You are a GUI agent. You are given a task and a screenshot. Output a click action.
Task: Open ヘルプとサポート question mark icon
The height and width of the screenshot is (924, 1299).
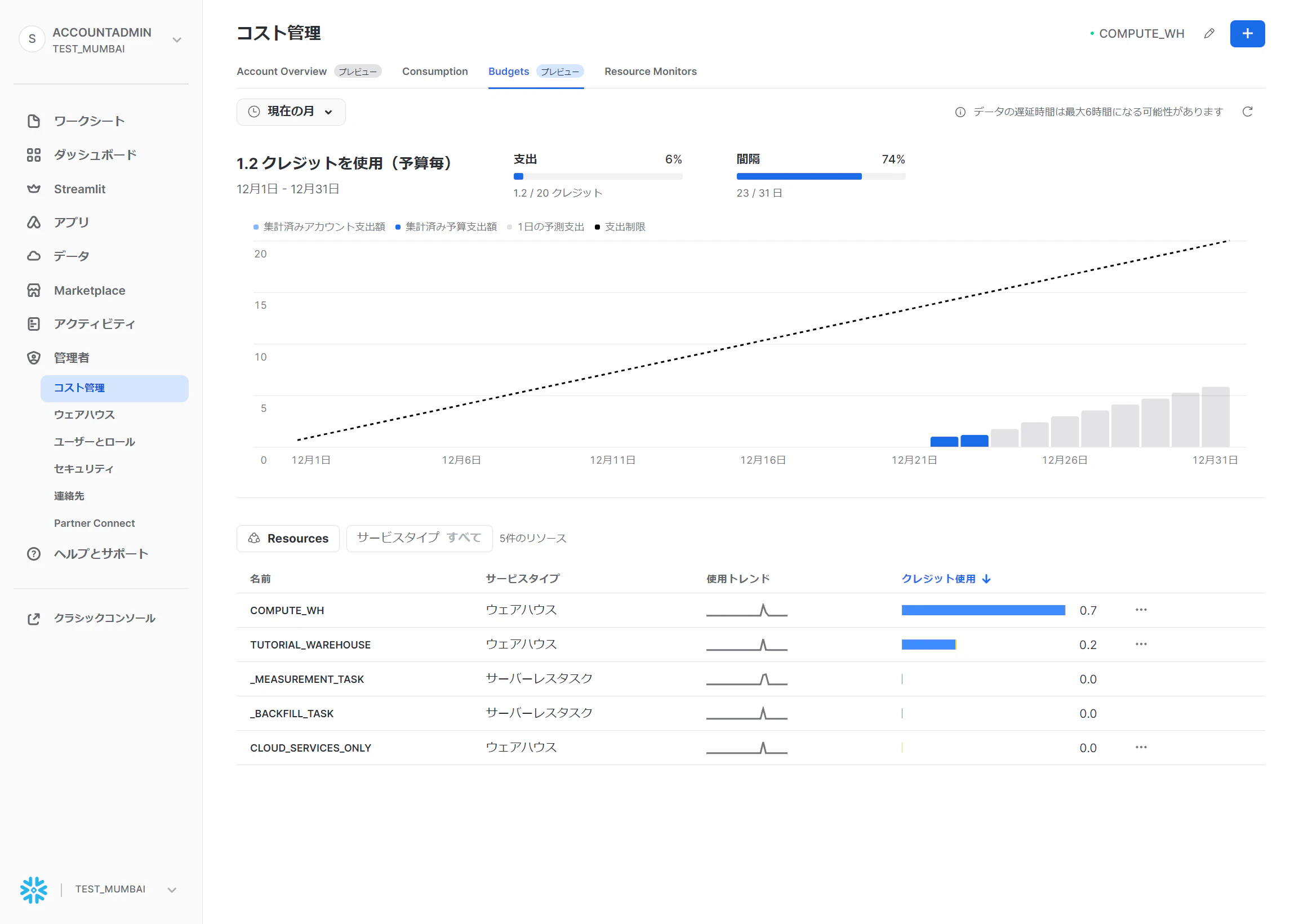point(34,554)
